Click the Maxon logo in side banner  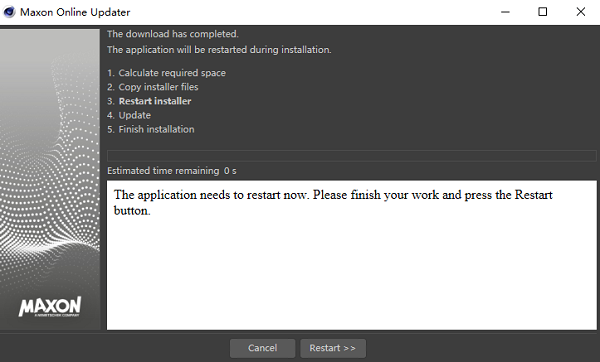[50, 307]
